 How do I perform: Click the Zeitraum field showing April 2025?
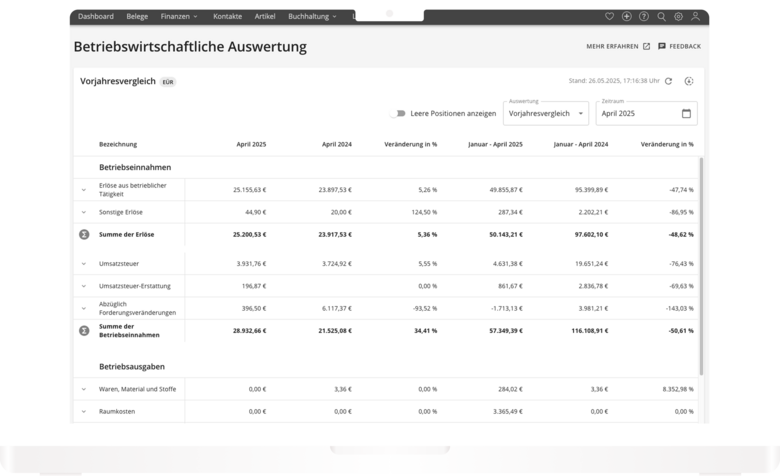coord(638,114)
